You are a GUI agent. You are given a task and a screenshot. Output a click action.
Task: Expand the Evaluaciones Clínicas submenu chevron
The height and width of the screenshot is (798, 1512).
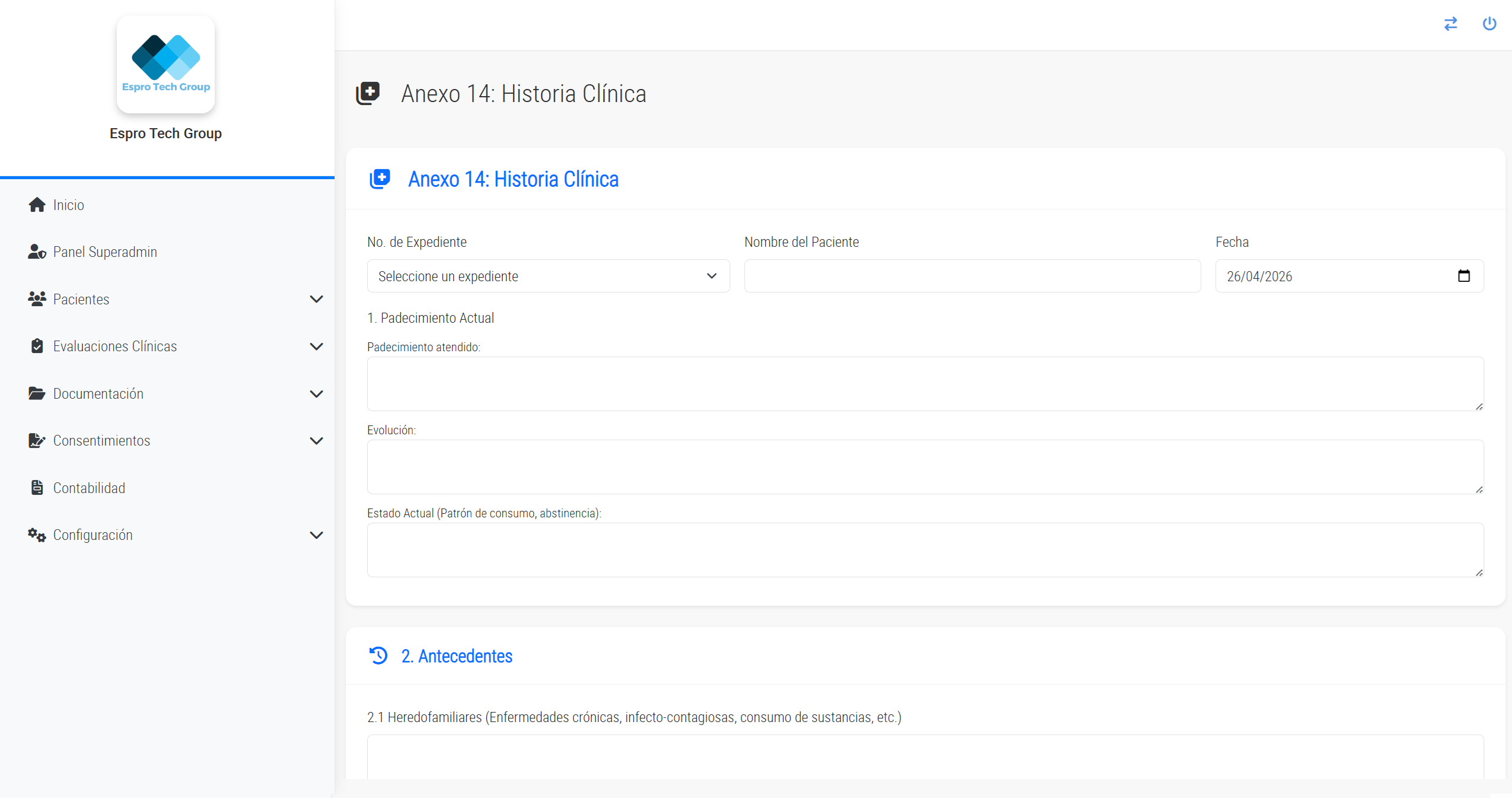(x=317, y=346)
